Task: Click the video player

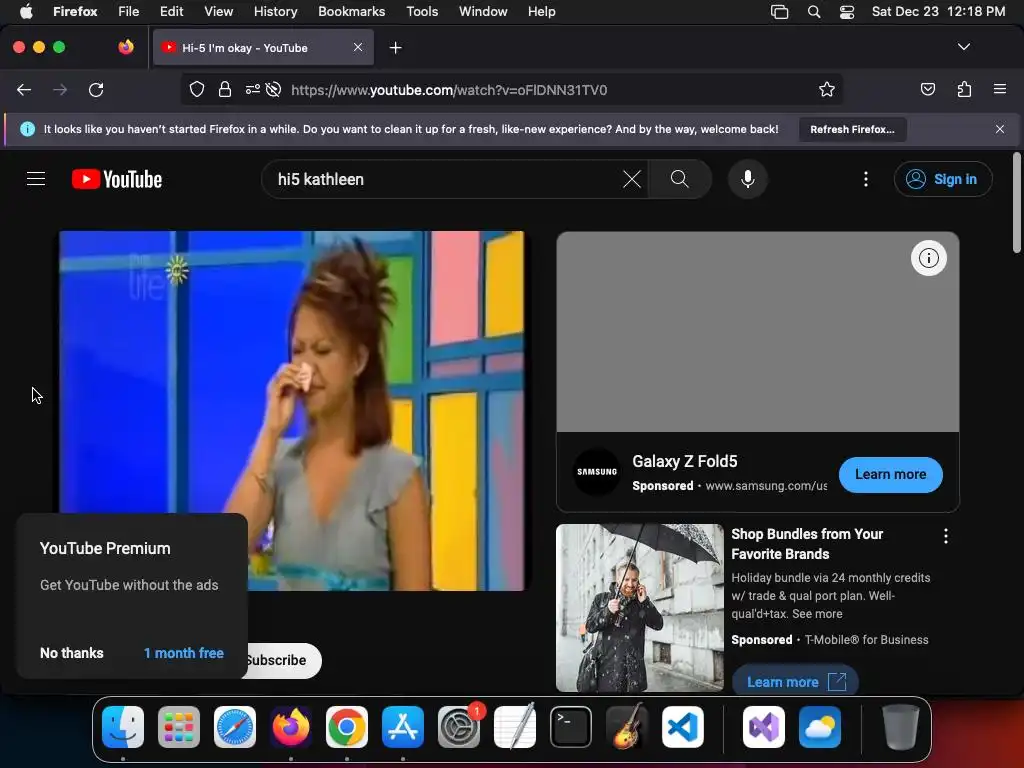Action: tap(291, 410)
